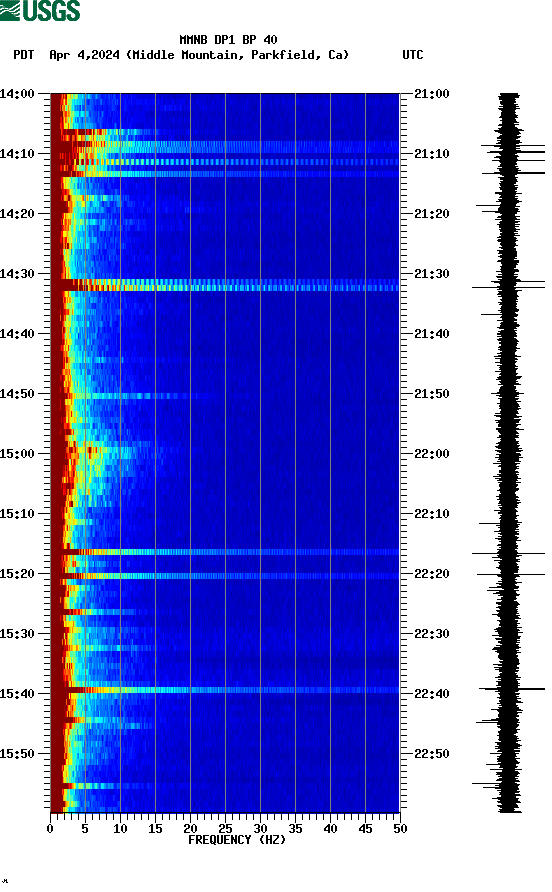
Task: Click the '35' frequency axis tick label
Action: [295, 829]
